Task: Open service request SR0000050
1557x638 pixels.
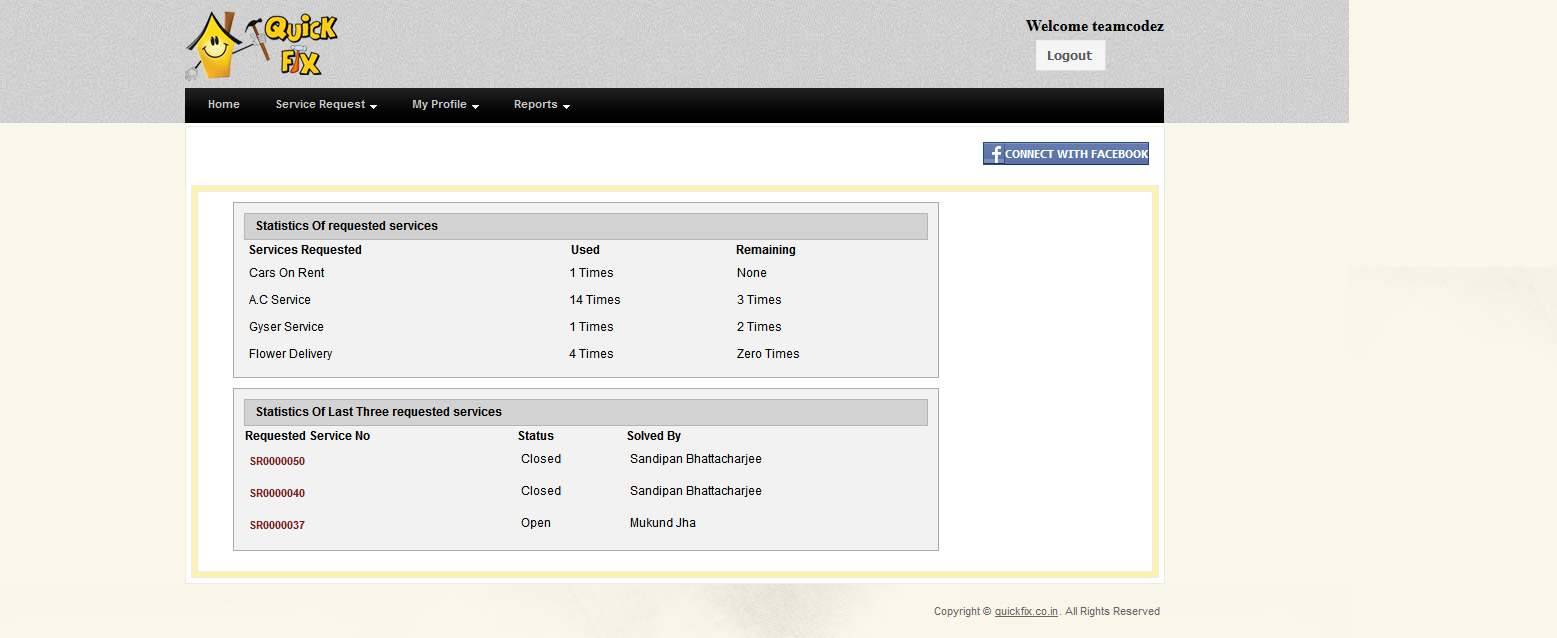Action: [277, 462]
